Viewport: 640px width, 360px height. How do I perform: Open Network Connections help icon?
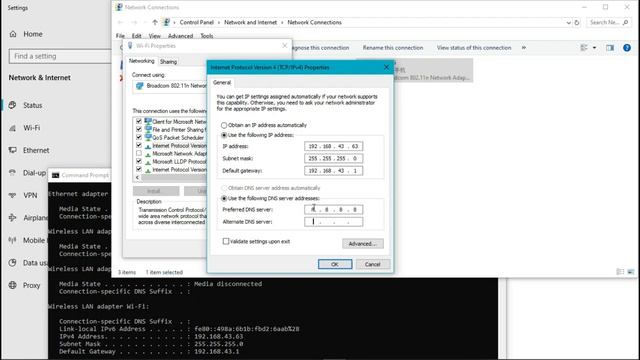627,48
